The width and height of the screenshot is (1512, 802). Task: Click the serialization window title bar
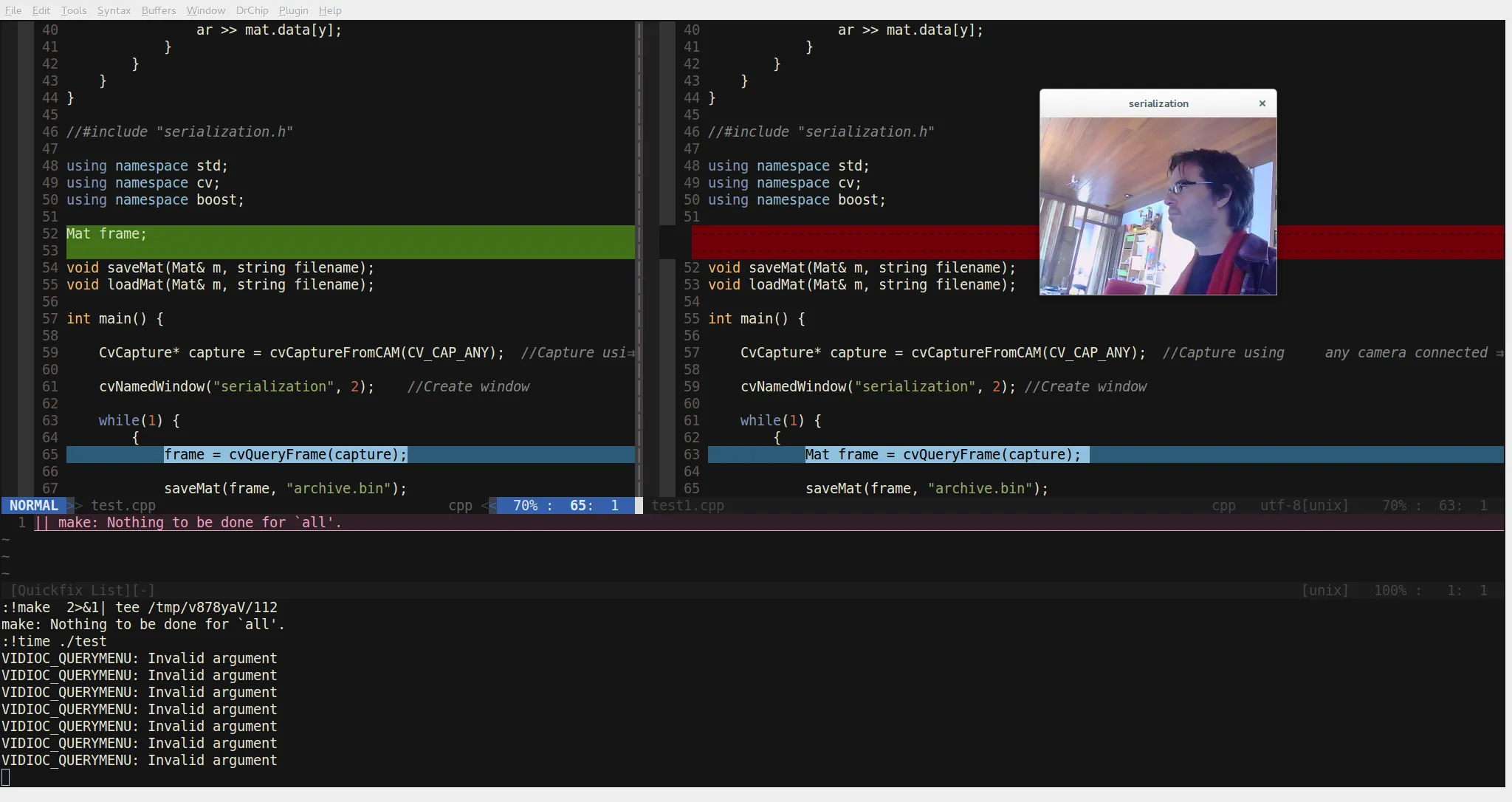pos(1158,103)
